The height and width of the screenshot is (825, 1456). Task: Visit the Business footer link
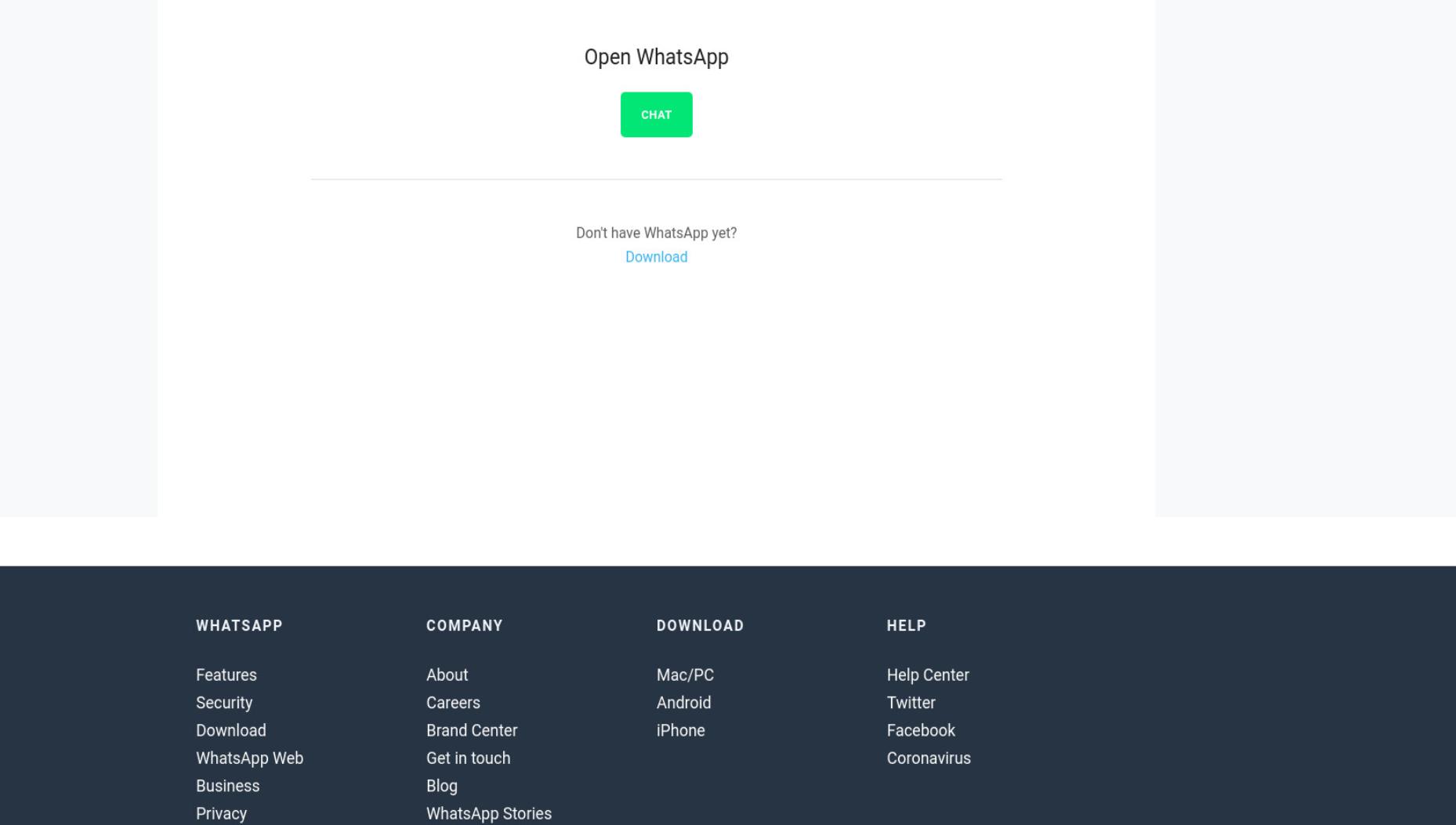[x=228, y=786]
